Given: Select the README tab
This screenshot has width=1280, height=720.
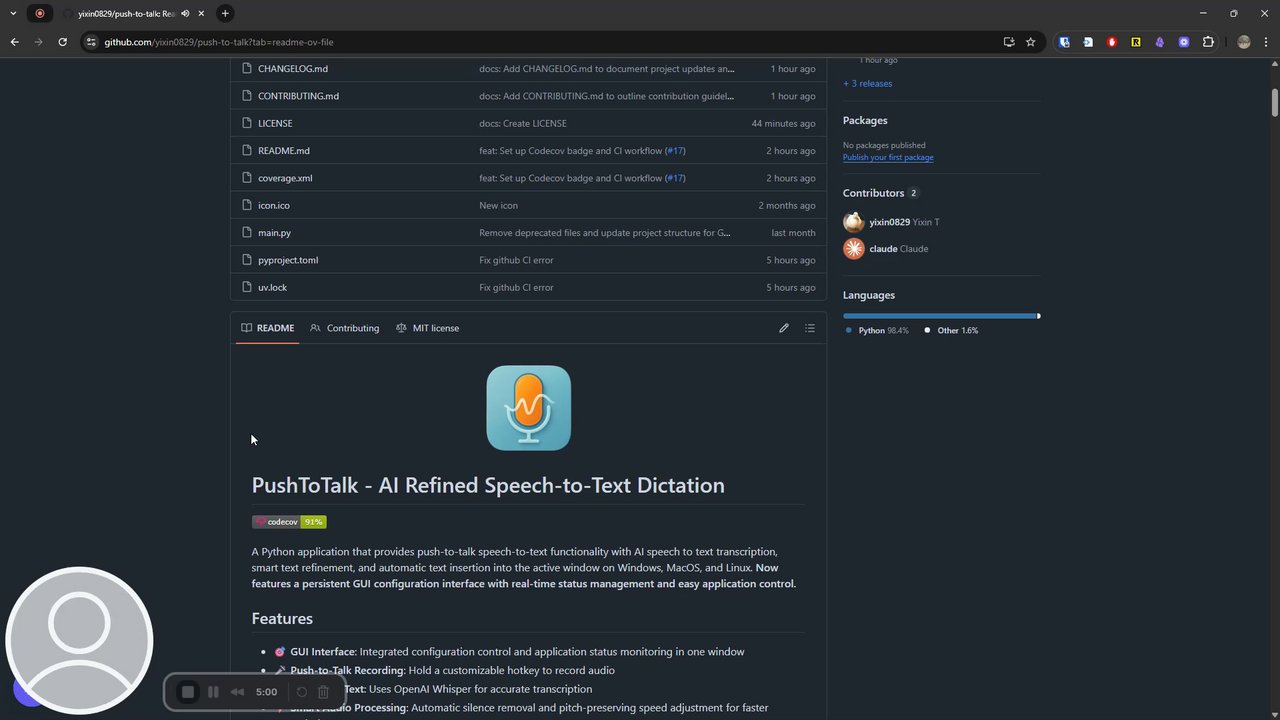Looking at the screenshot, I should [267, 328].
